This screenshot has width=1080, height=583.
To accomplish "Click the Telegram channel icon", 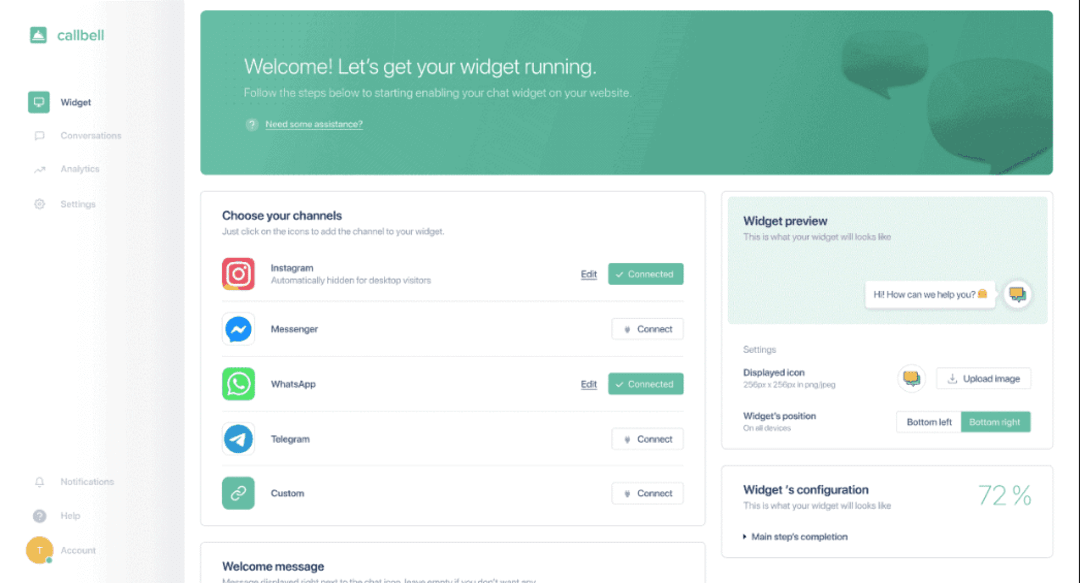I will [x=238, y=438].
